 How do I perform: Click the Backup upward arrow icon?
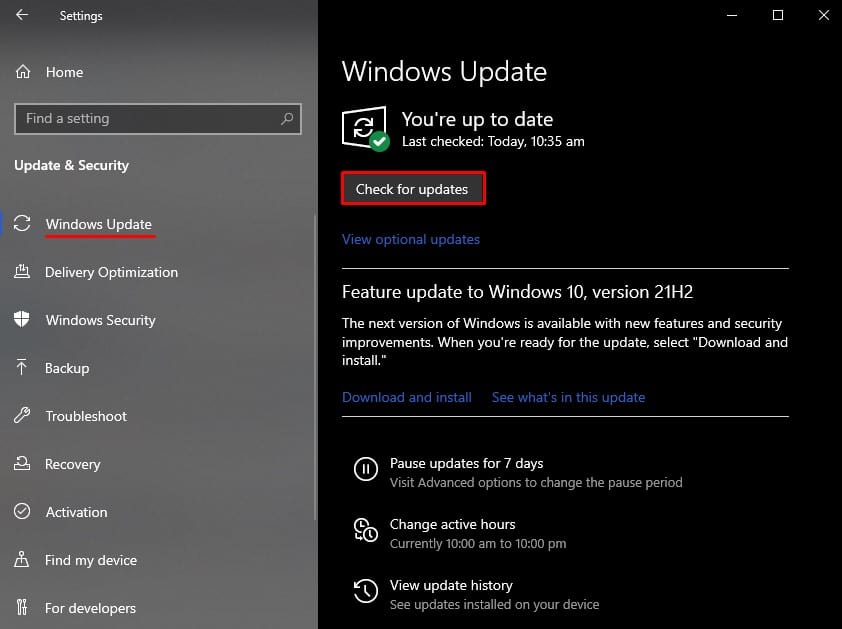(x=21, y=367)
